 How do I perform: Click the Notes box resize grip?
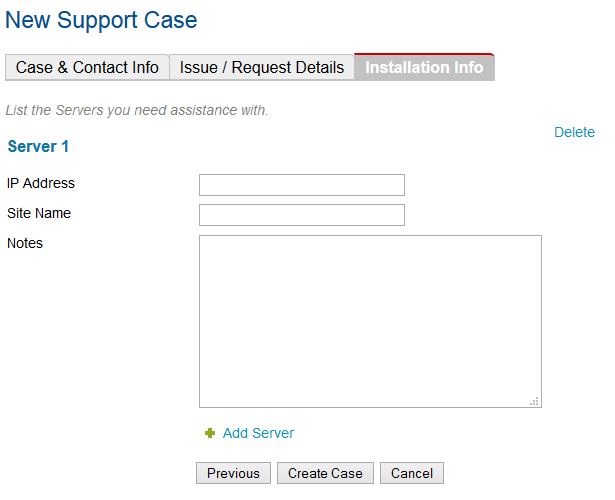tap(535, 401)
